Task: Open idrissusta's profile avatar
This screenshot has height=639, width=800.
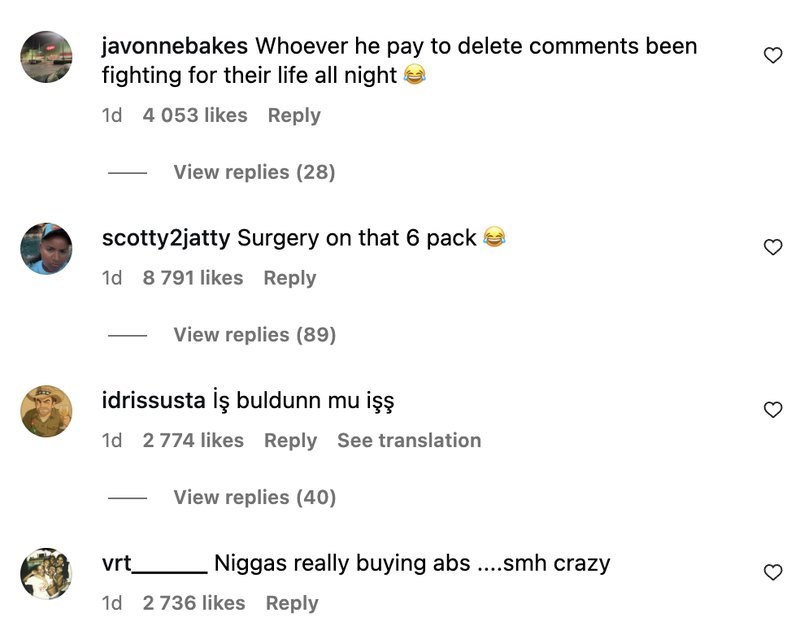Action: (46, 411)
